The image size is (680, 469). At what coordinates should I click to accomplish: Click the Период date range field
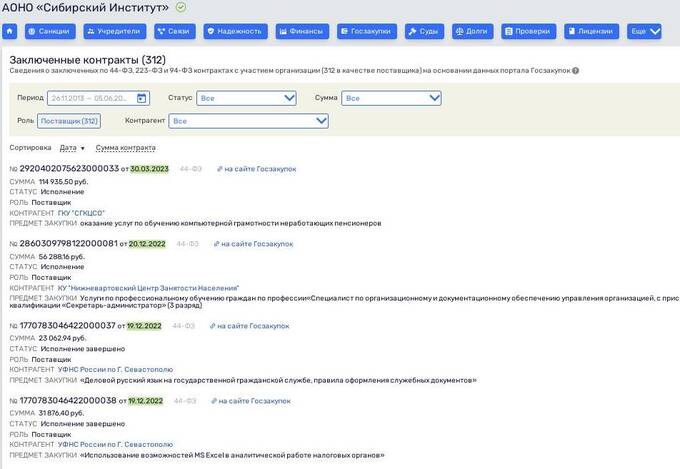90,98
